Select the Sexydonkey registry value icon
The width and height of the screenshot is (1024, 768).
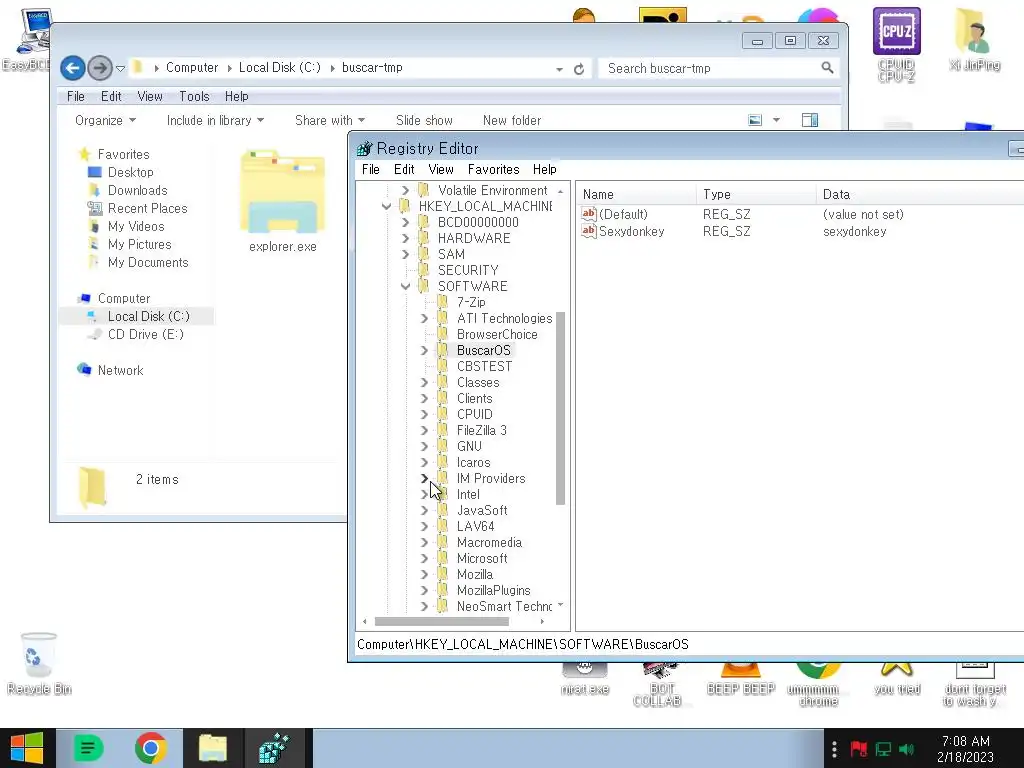(588, 231)
